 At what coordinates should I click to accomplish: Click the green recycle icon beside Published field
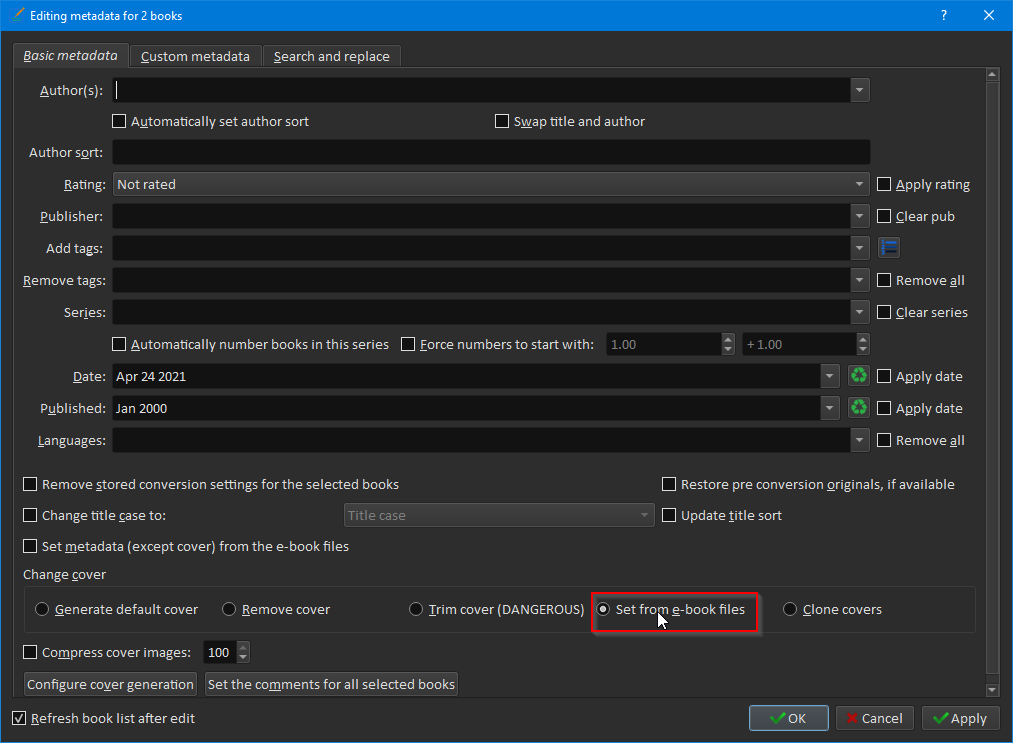[x=859, y=407]
